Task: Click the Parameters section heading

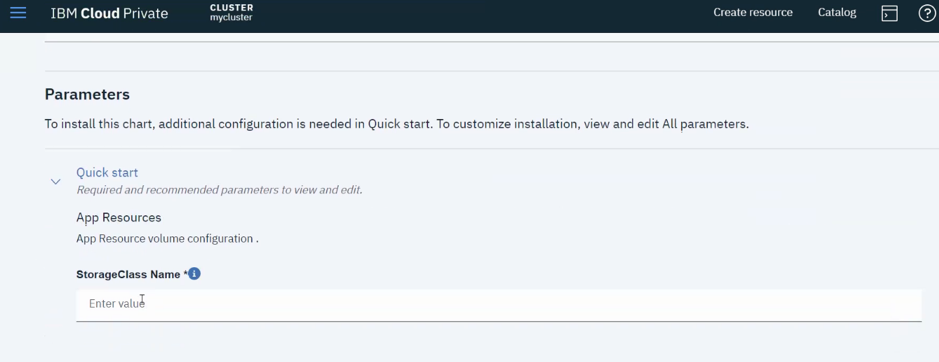Action: click(87, 95)
